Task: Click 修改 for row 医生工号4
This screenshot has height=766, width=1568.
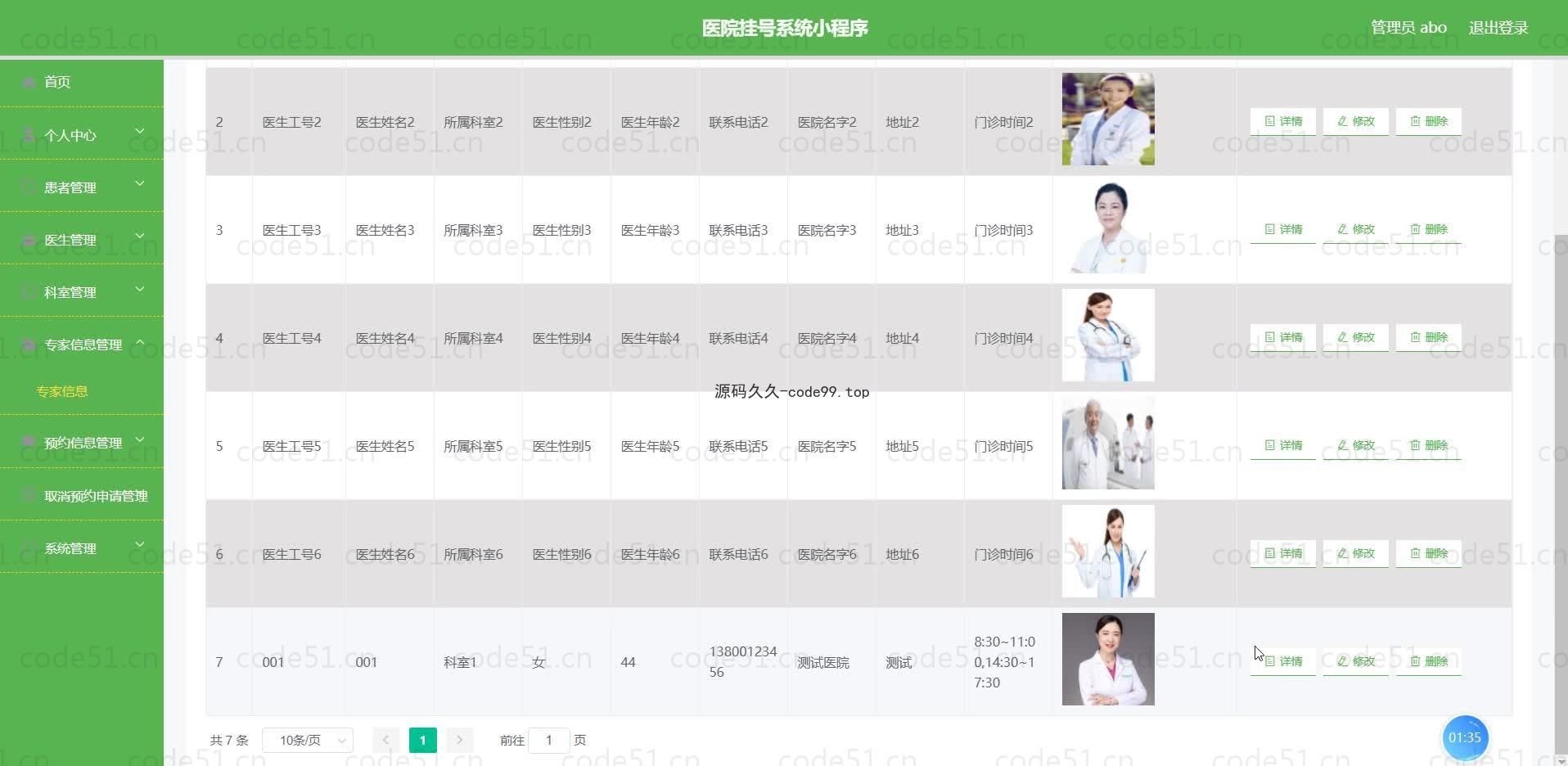Action: pos(1355,337)
